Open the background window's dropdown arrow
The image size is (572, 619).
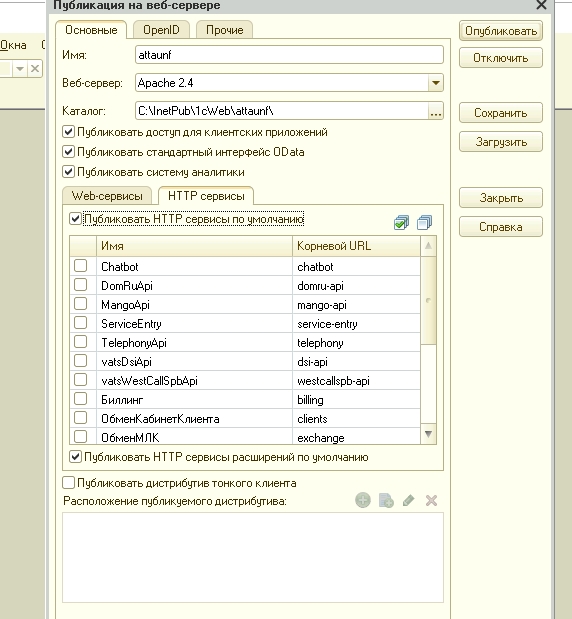click(19, 69)
